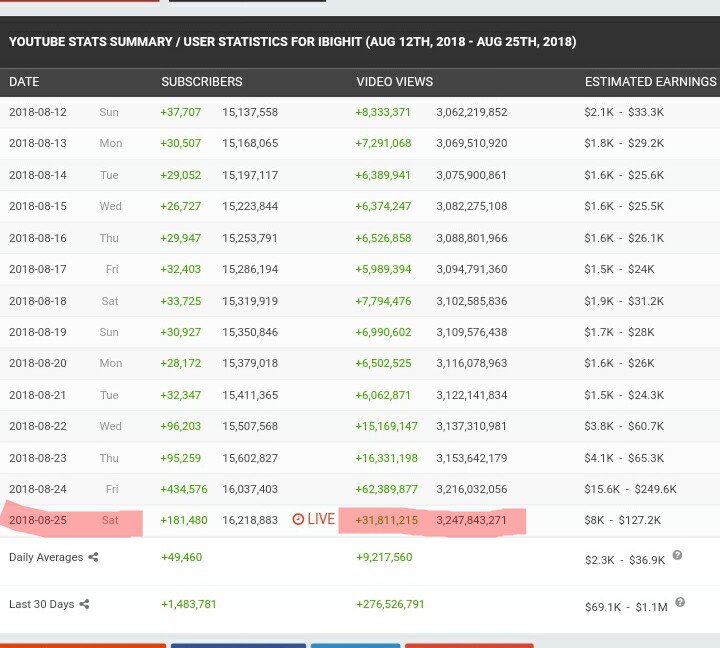Click view gain +62,389,877
Image resolution: width=720 pixels, height=648 pixels.
pyautogui.click(x=386, y=489)
